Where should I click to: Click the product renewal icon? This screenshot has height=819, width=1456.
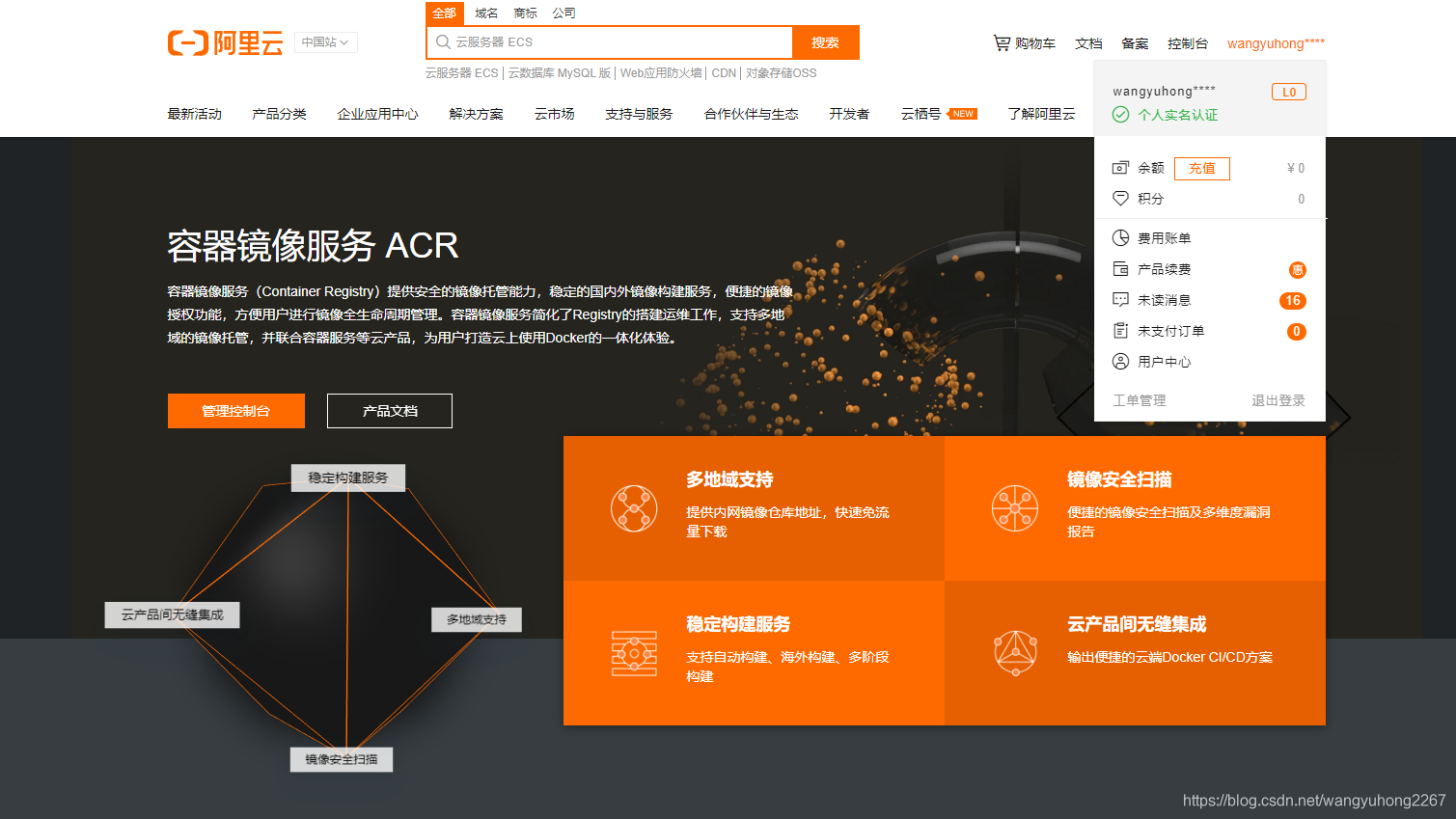[1120, 269]
